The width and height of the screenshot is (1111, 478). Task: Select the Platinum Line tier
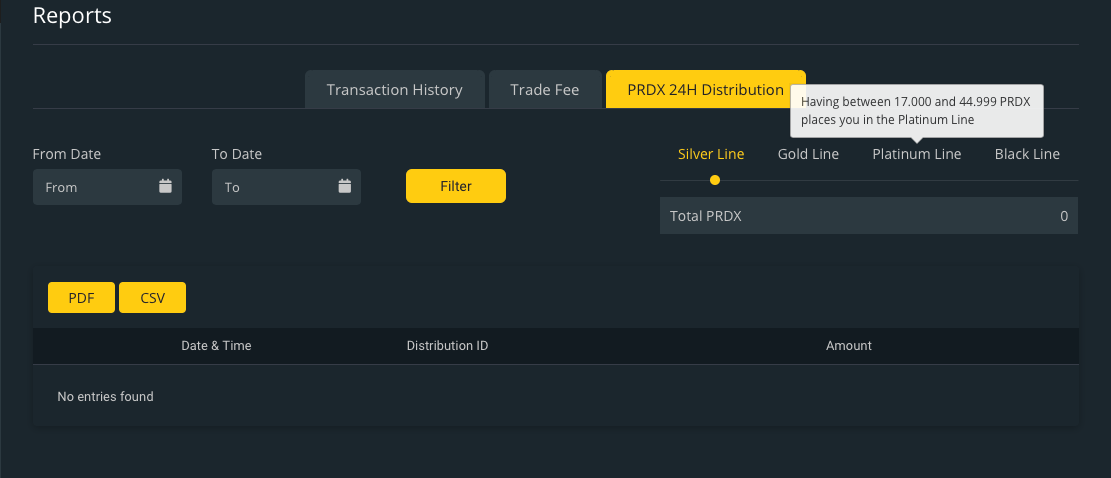tap(917, 154)
